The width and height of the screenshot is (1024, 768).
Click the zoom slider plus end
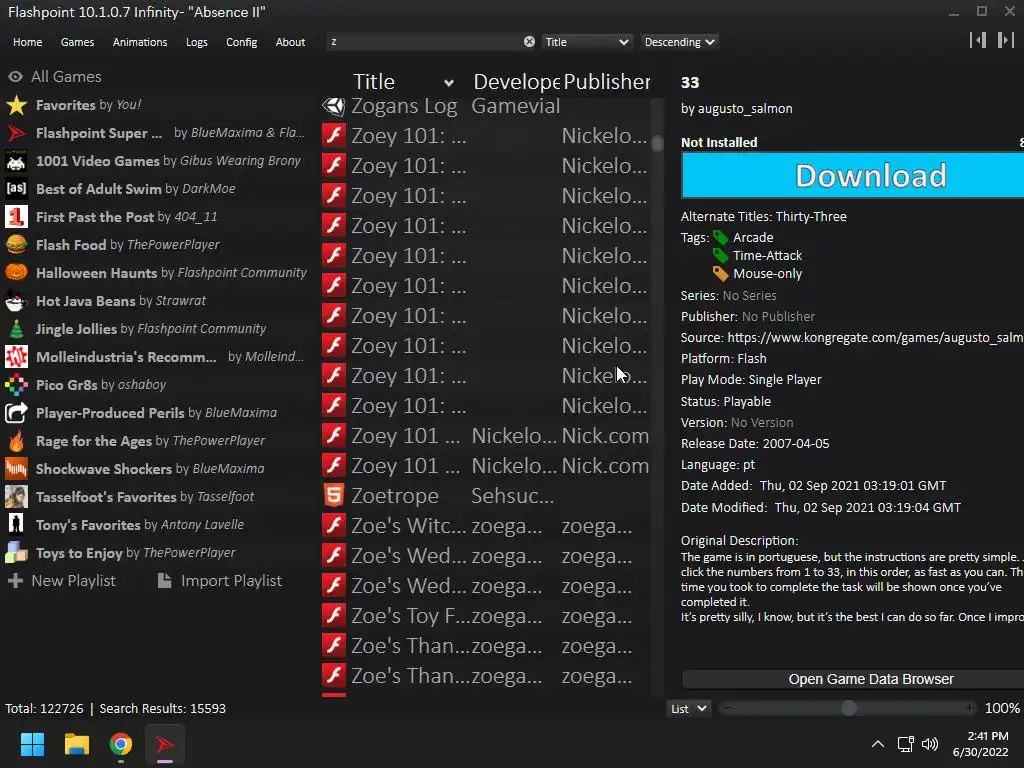970,709
